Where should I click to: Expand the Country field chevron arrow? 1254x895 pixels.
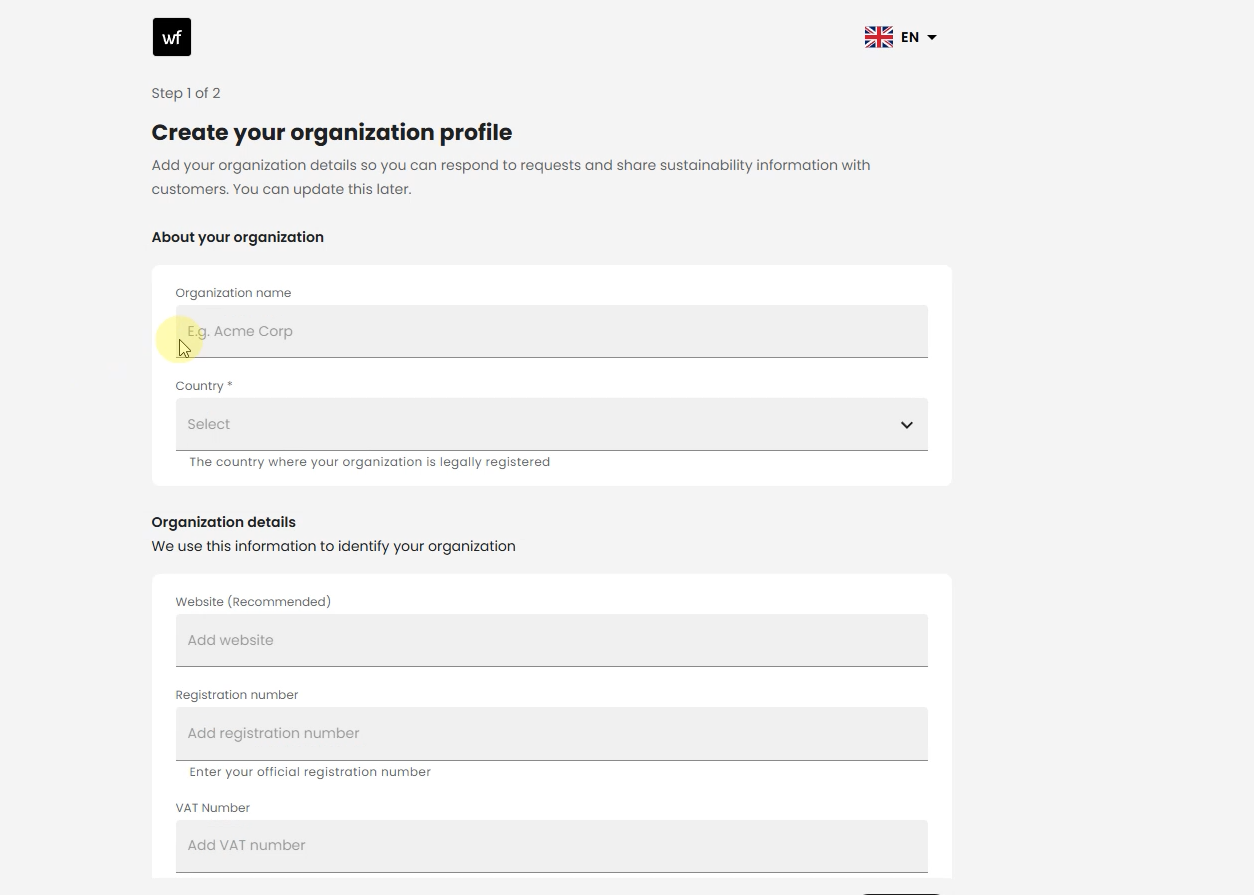coord(907,425)
